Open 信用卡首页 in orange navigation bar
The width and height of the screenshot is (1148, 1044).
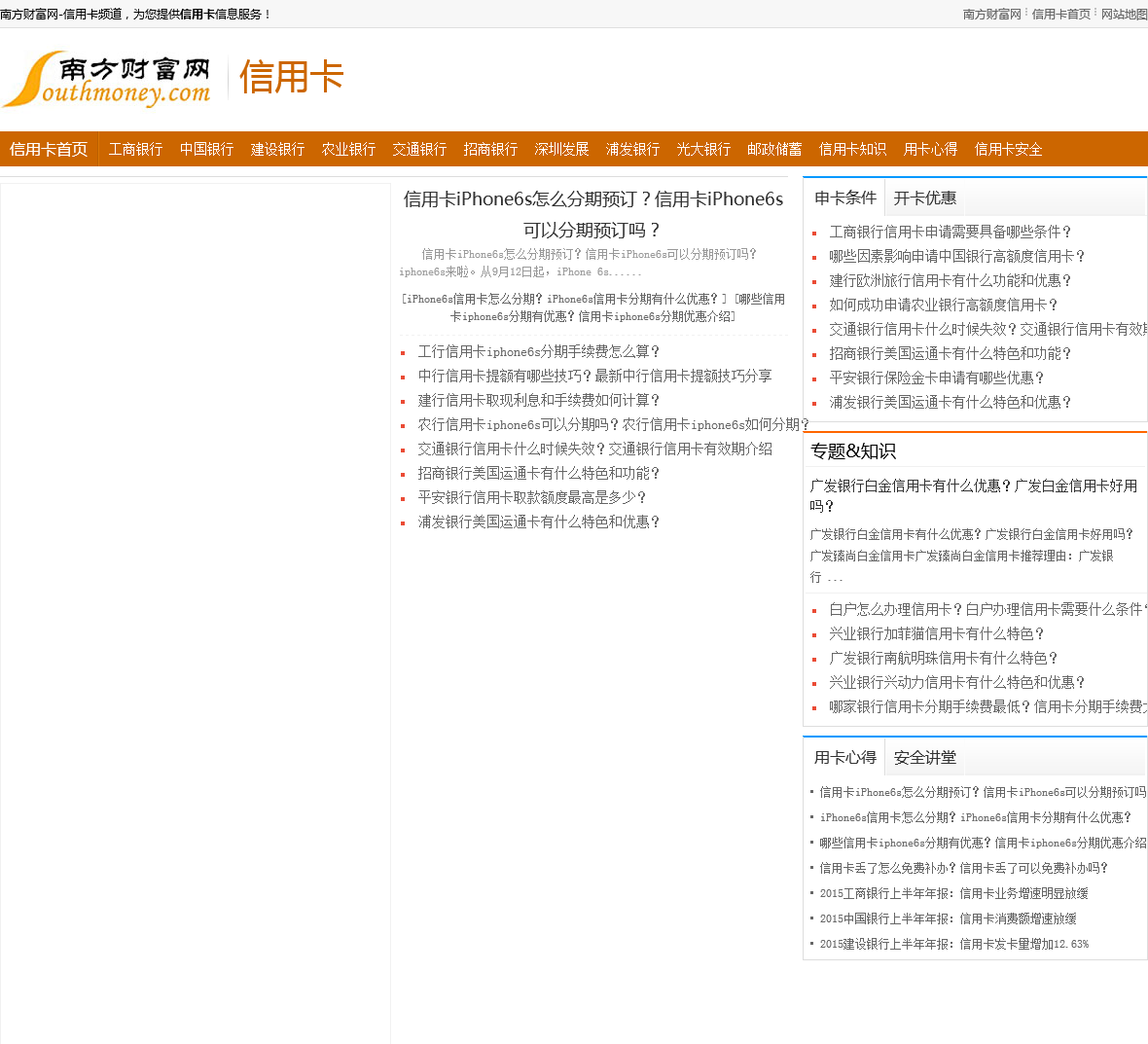[49, 150]
